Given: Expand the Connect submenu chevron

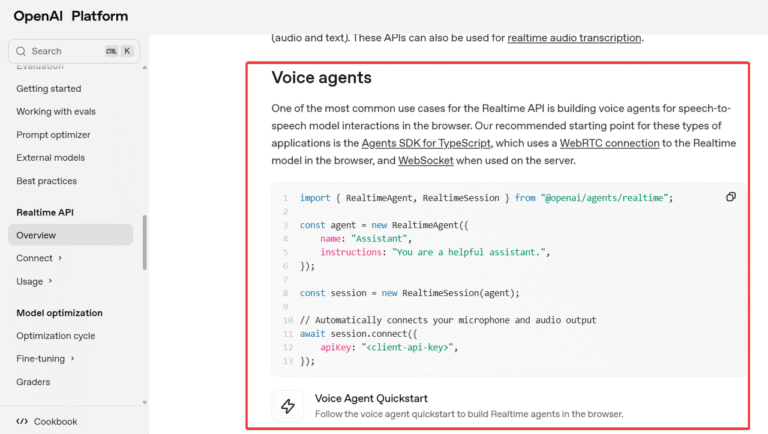Looking at the screenshot, I should click(x=61, y=258).
